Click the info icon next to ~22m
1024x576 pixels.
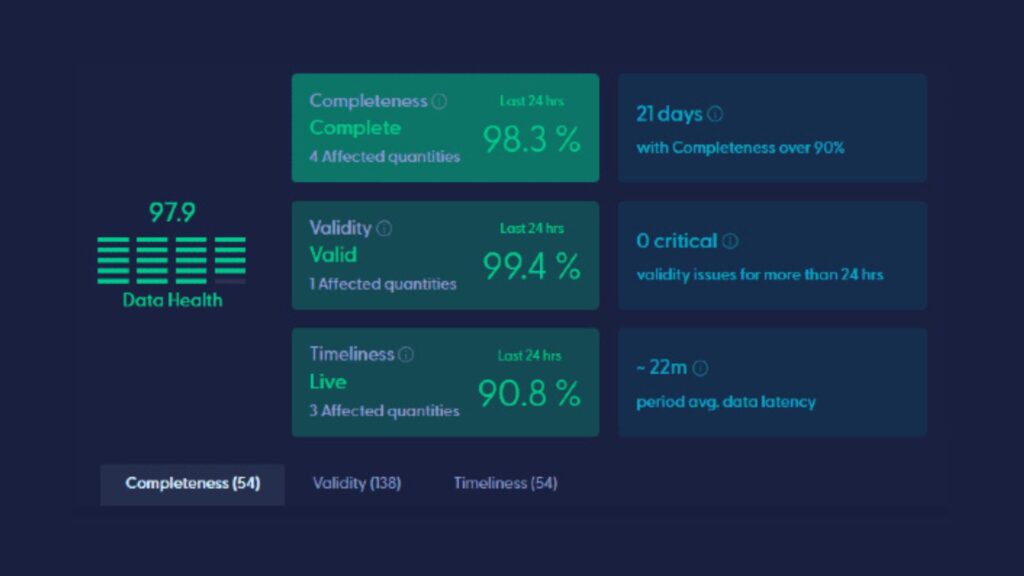[x=700, y=368]
